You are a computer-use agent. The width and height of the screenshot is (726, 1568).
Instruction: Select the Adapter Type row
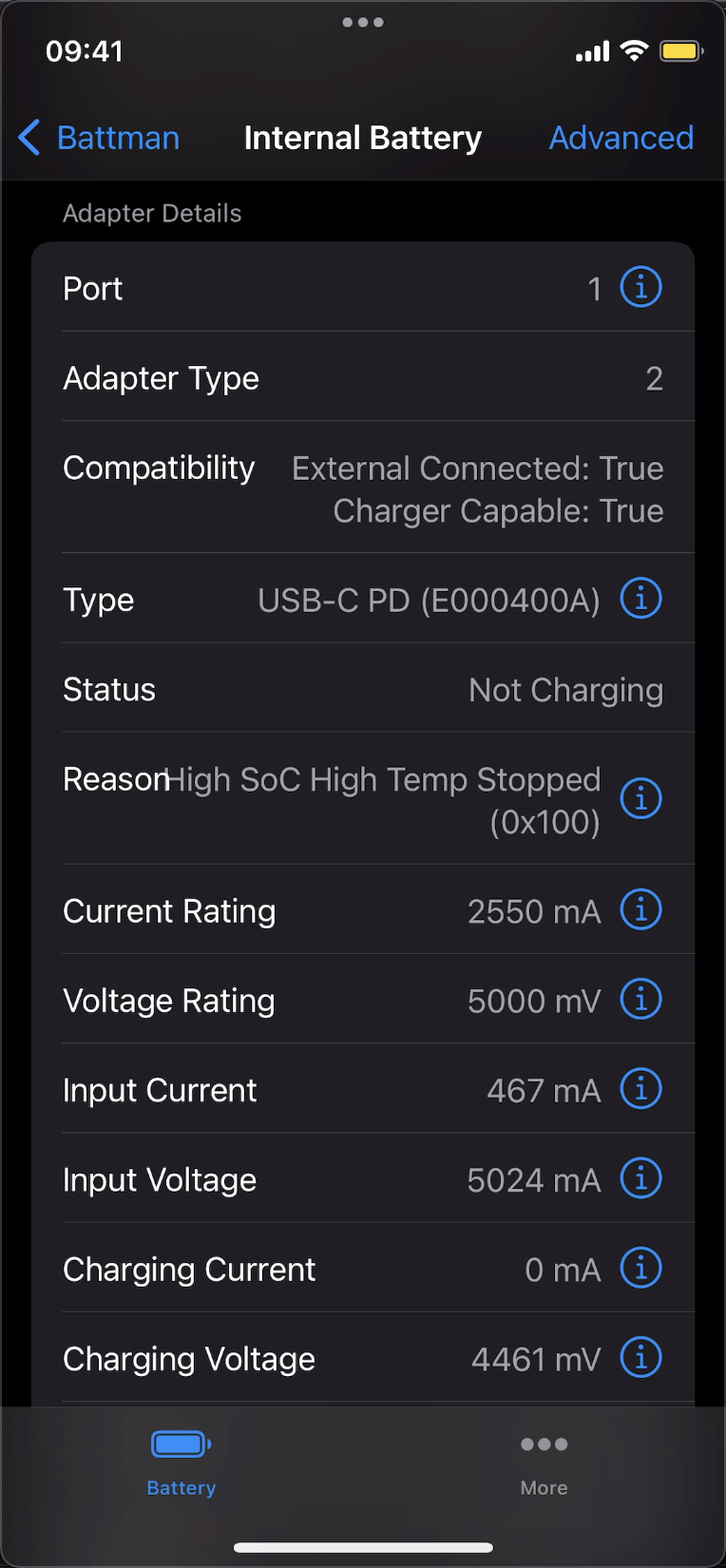tap(363, 378)
